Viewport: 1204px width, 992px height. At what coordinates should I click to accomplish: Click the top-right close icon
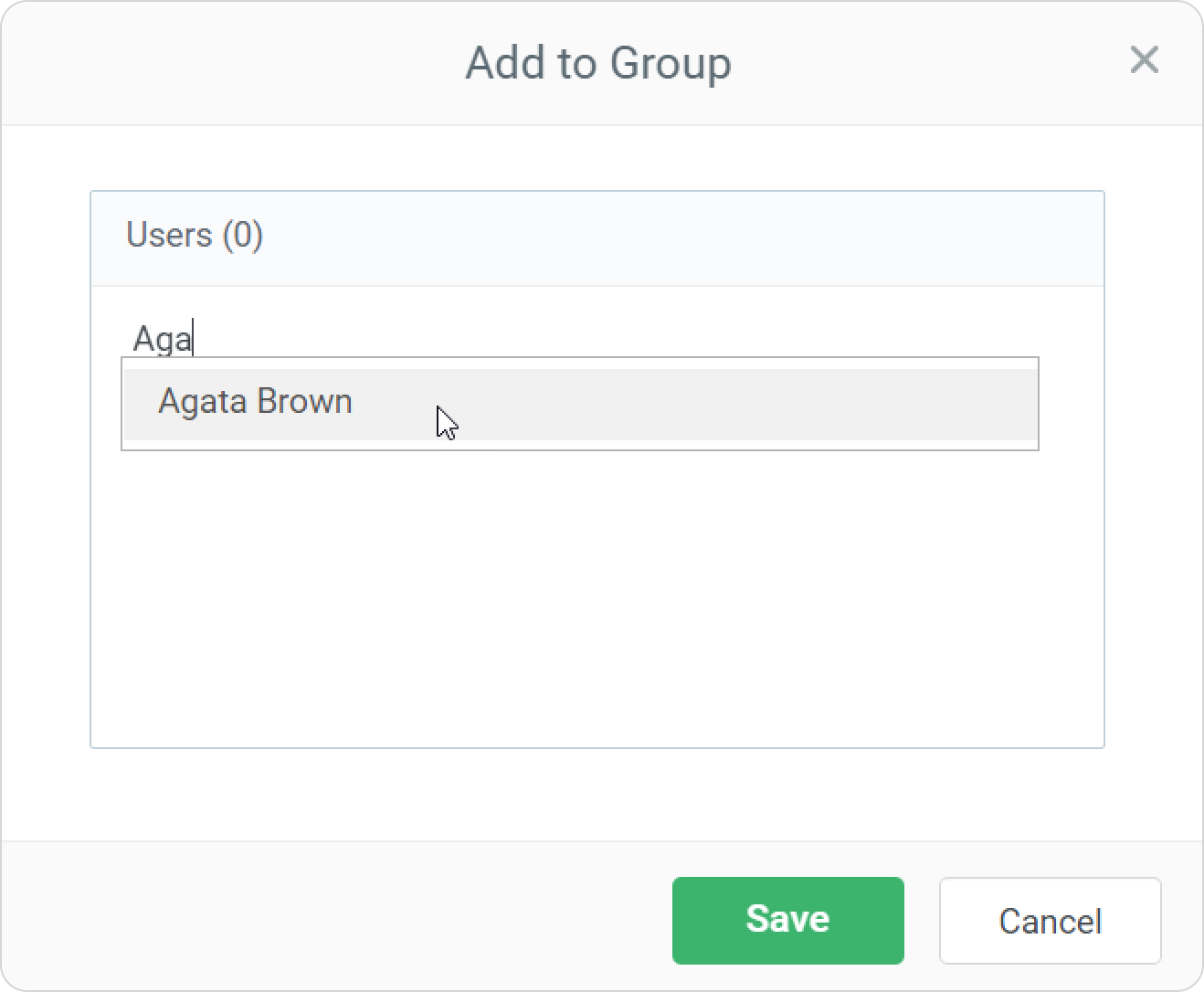coord(1144,60)
